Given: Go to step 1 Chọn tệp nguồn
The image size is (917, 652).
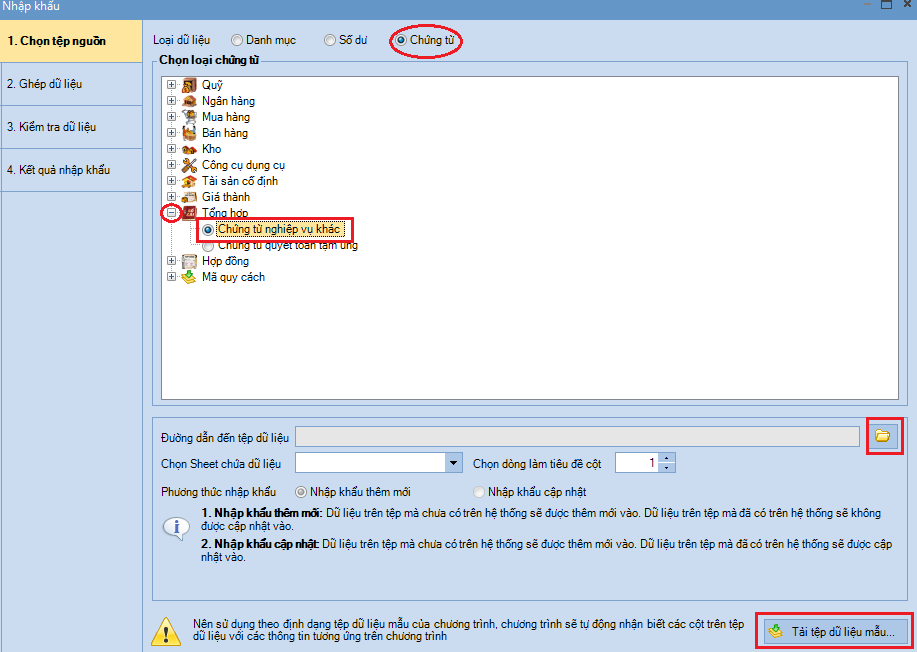Looking at the screenshot, I should [x=71, y=41].
